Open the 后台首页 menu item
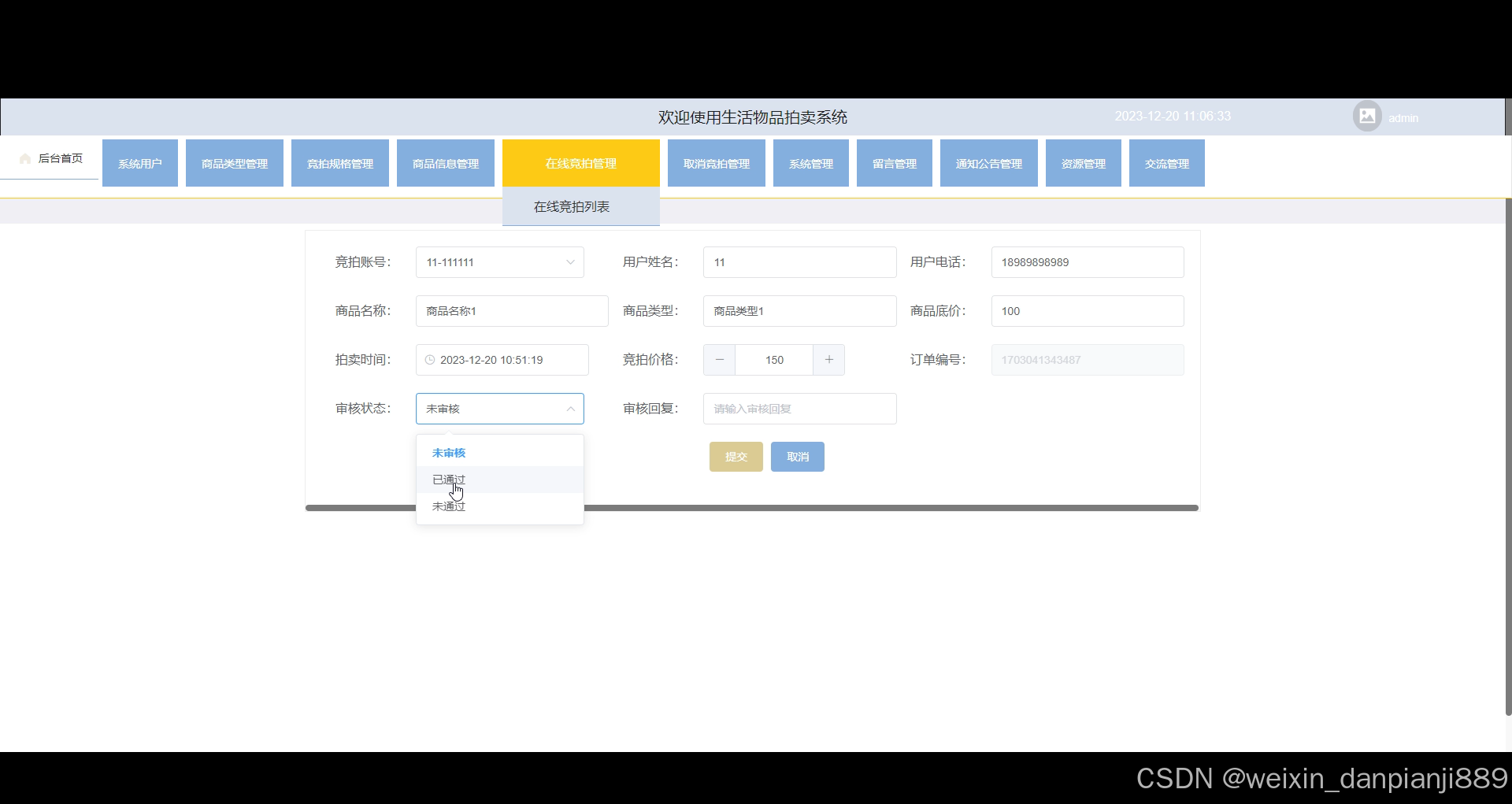Image resolution: width=1512 pixels, height=804 pixels. 50,158
